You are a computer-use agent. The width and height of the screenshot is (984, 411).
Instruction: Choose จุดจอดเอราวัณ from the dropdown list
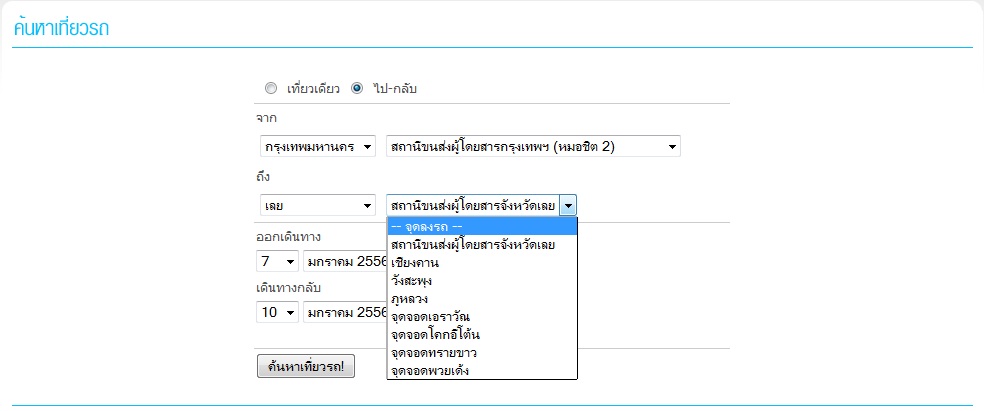click(x=482, y=317)
